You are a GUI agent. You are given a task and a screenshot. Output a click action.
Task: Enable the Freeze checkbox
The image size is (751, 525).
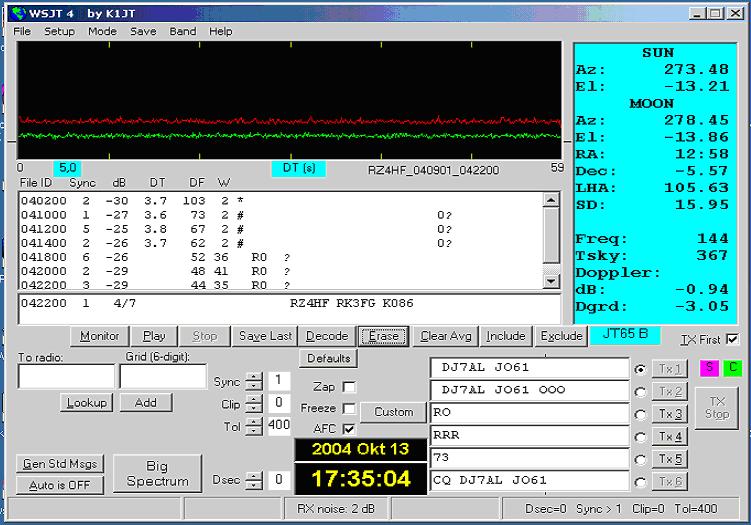[x=350, y=408]
